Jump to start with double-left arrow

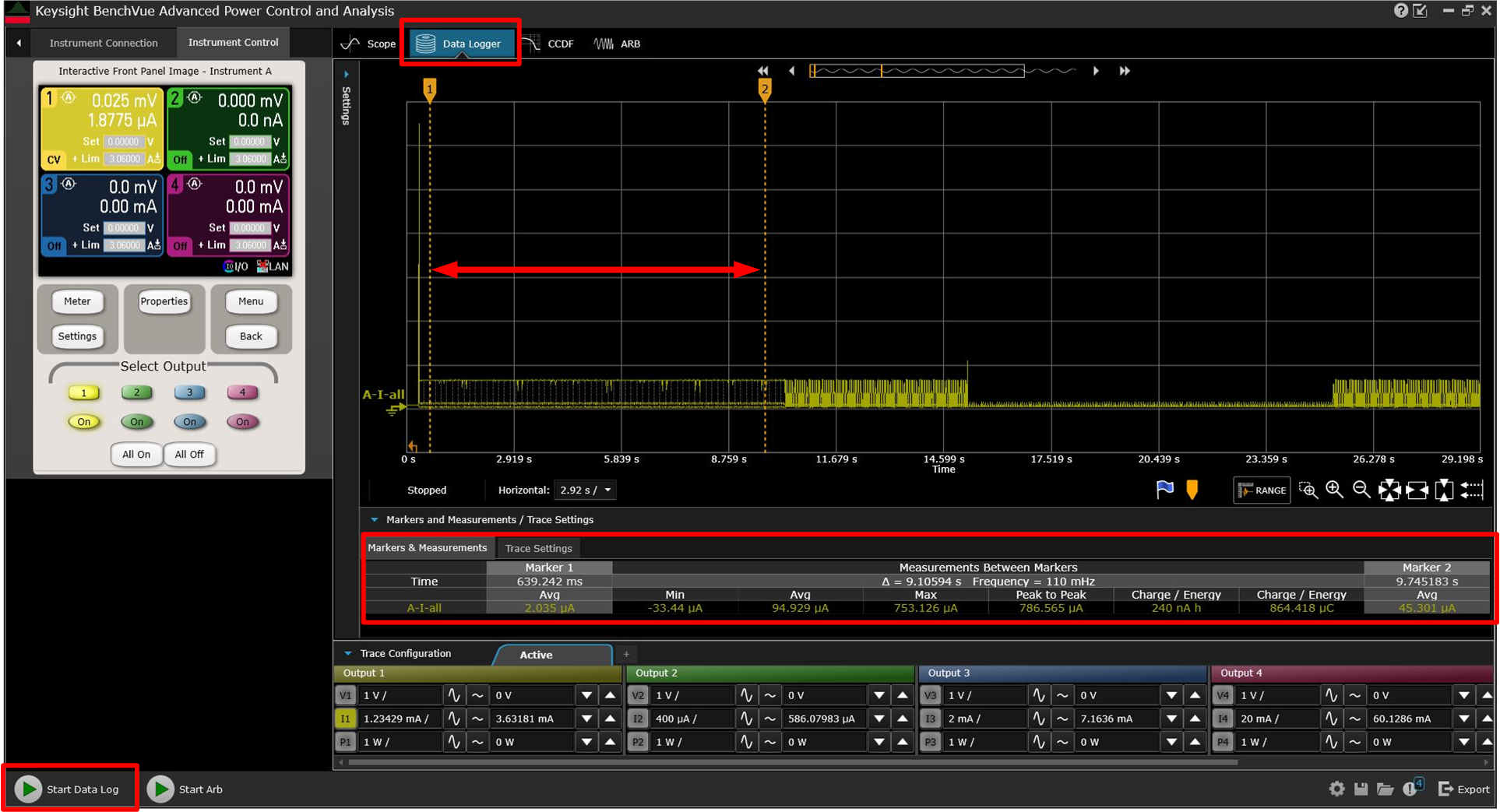coord(762,71)
